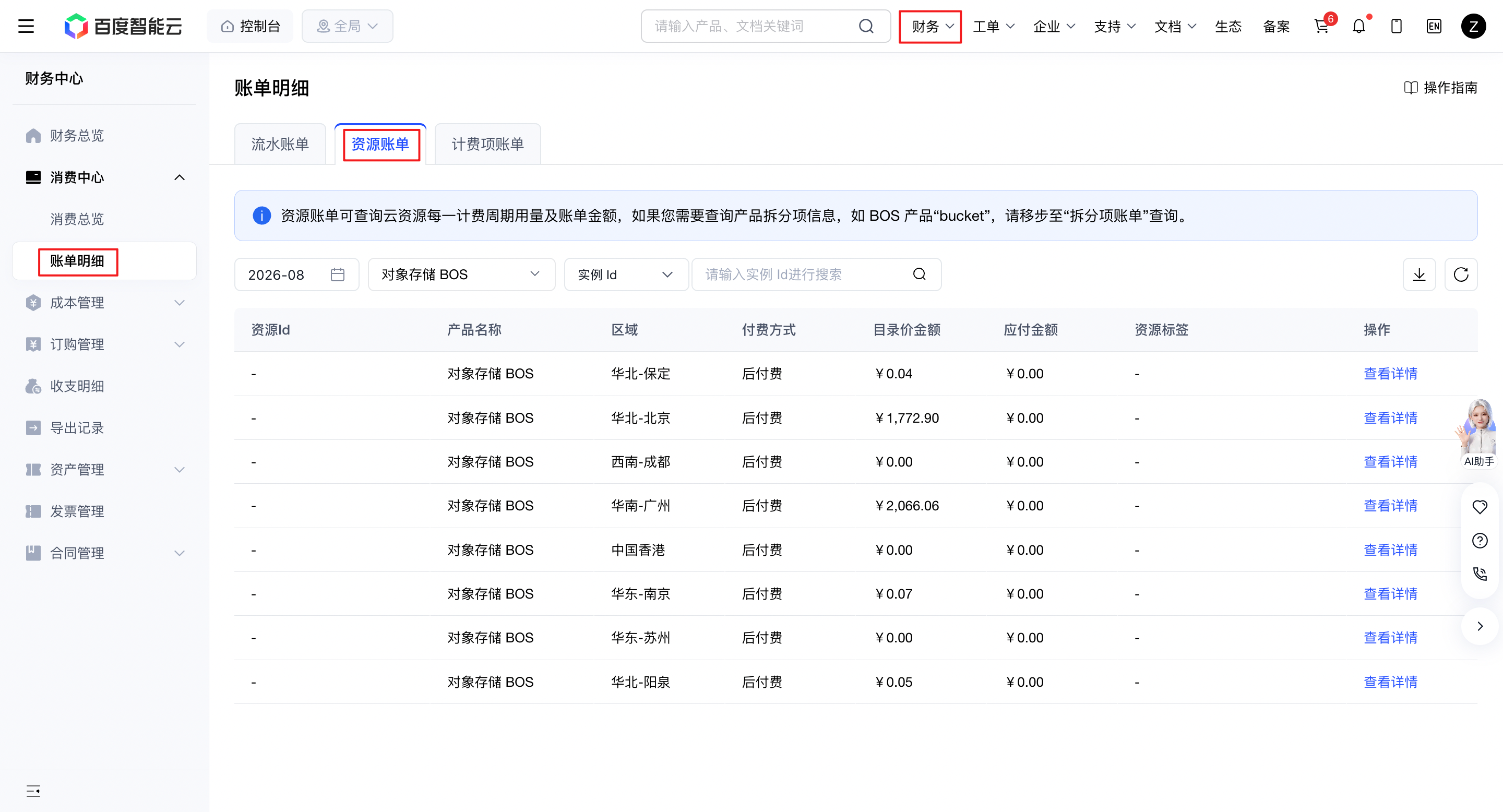This screenshot has width=1503, height=812.
Task: Open the 实例 Id filter dropdown
Action: pos(626,274)
